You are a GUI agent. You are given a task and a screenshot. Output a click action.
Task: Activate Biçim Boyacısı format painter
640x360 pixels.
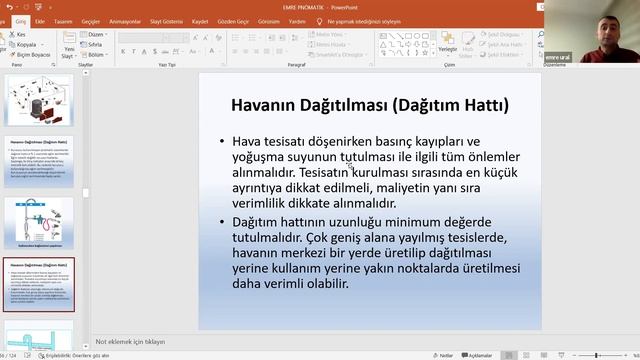point(30,55)
